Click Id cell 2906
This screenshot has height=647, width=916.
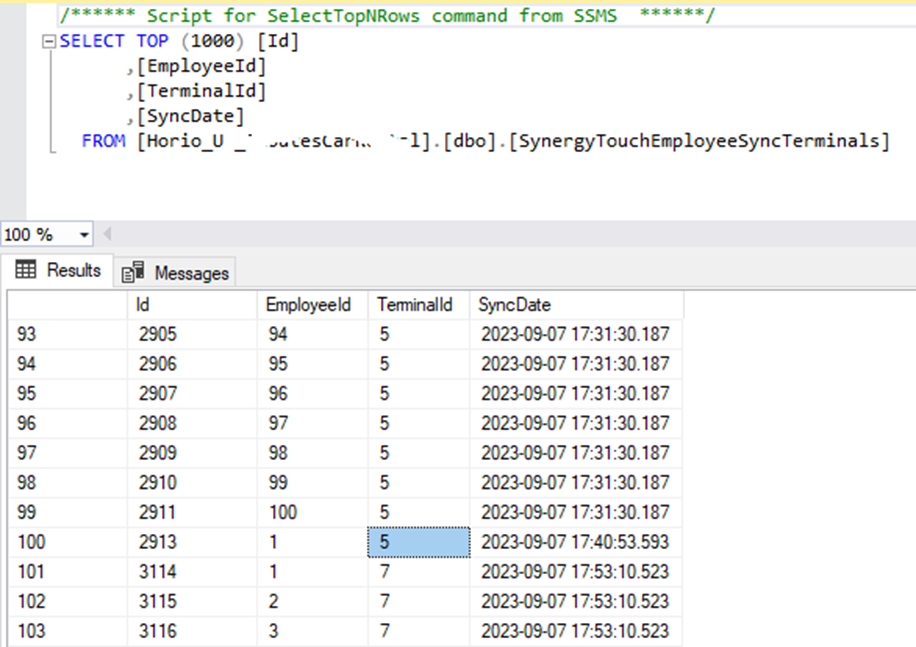(x=192, y=364)
